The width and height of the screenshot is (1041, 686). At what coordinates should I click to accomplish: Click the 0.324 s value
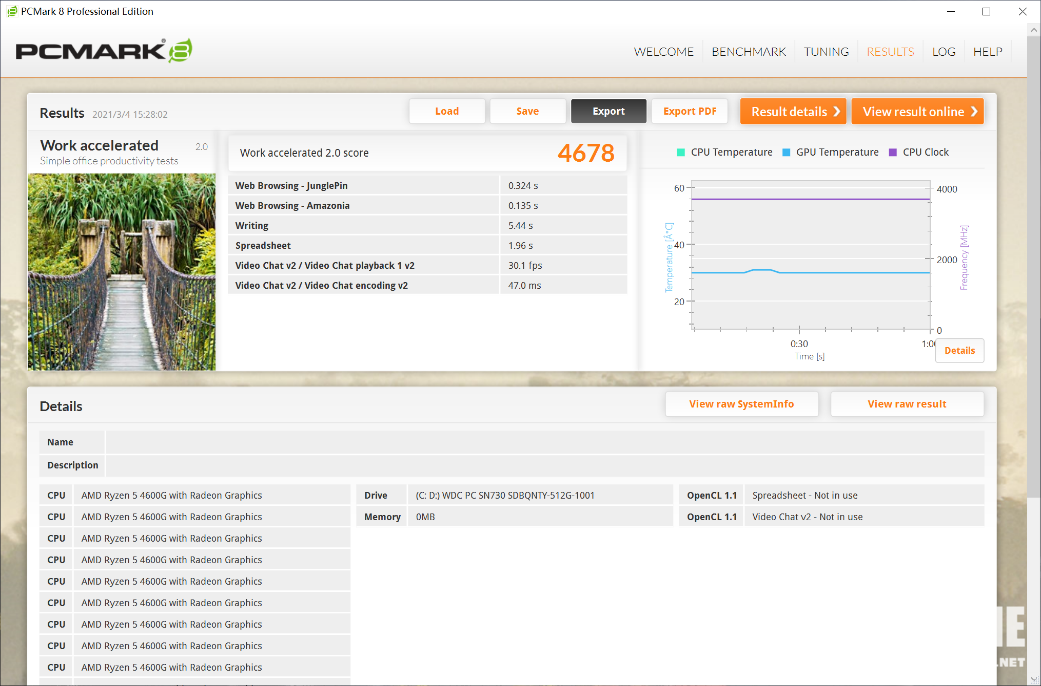coord(523,186)
